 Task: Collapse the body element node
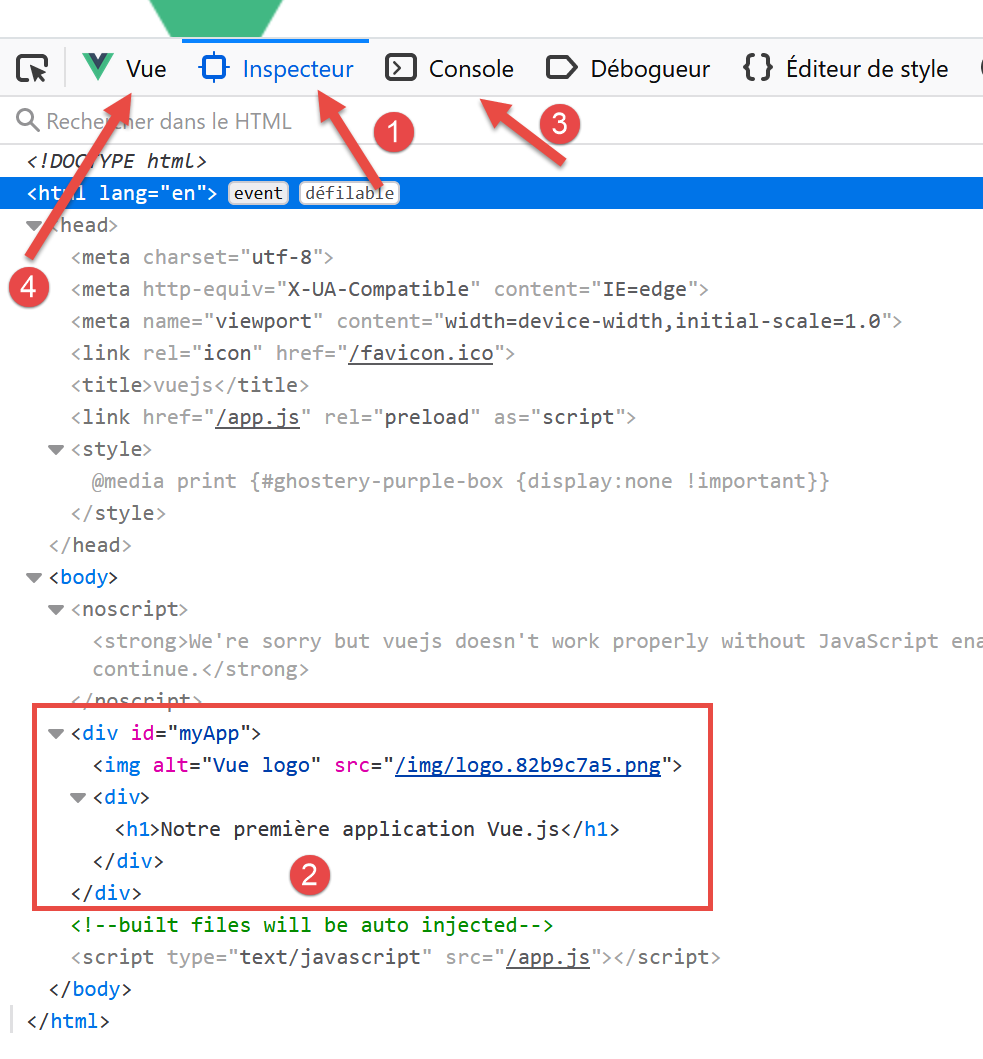pyautogui.click(x=35, y=578)
